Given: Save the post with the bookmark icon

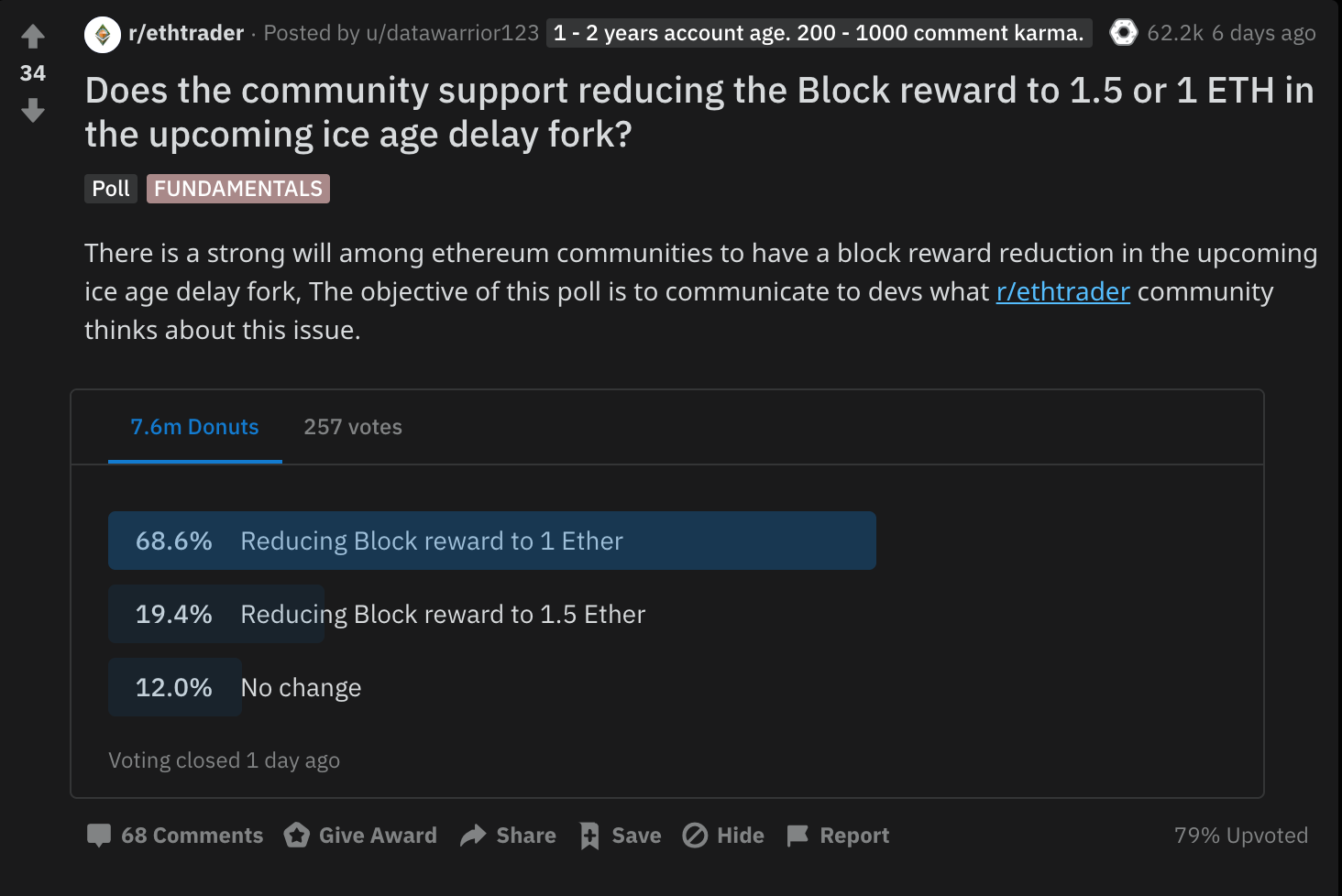Looking at the screenshot, I should 589,836.
